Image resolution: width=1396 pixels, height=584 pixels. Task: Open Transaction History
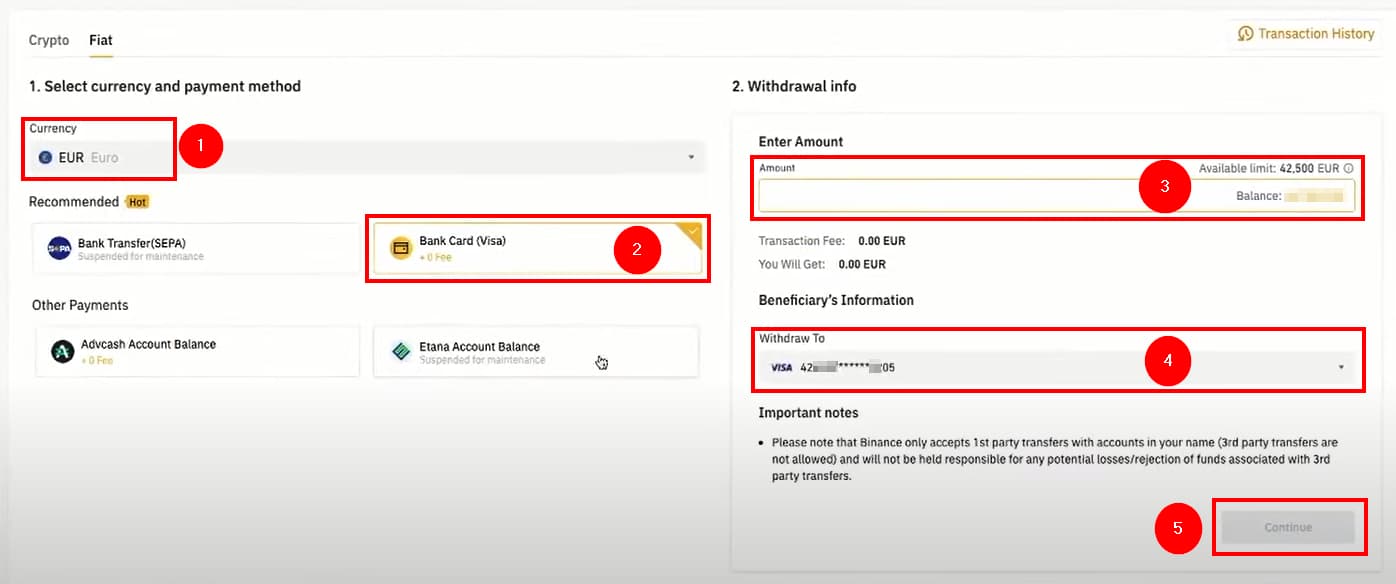tap(1306, 34)
